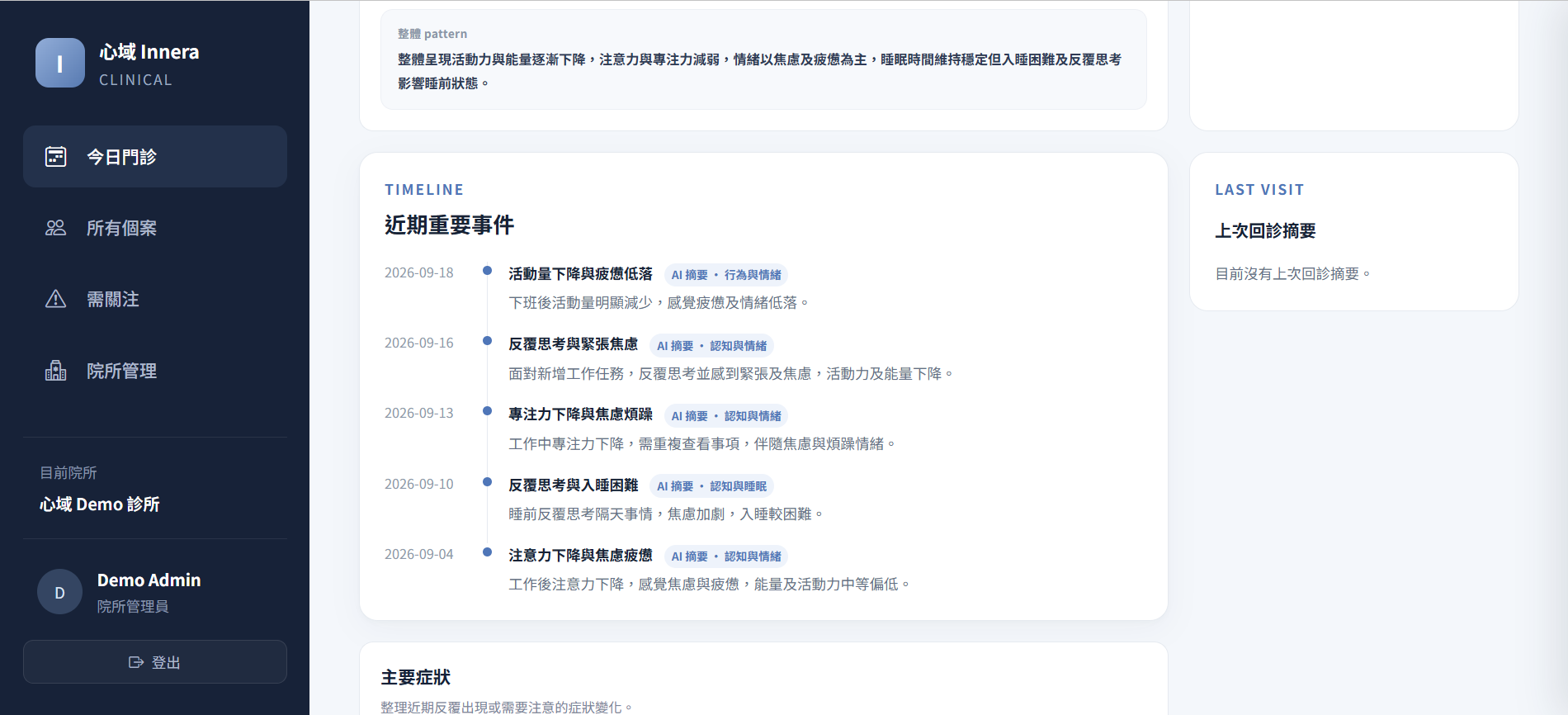
Task: Click the date 2026-09-13
Action: [x=419, y=413]
